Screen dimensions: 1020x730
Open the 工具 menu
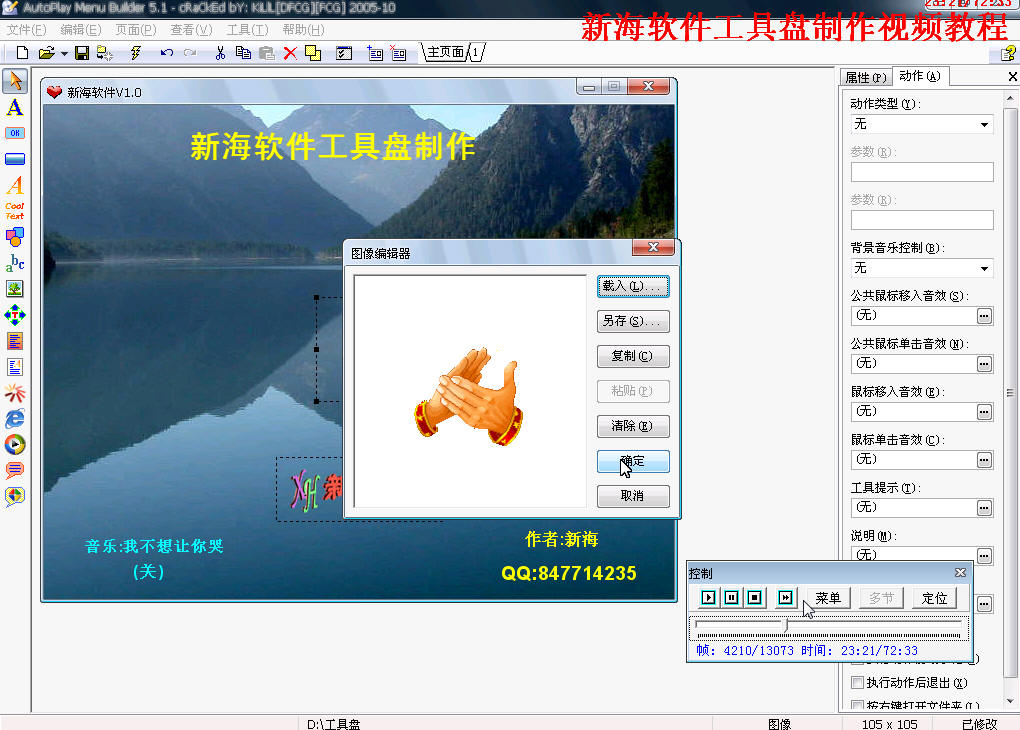point(247,30)
